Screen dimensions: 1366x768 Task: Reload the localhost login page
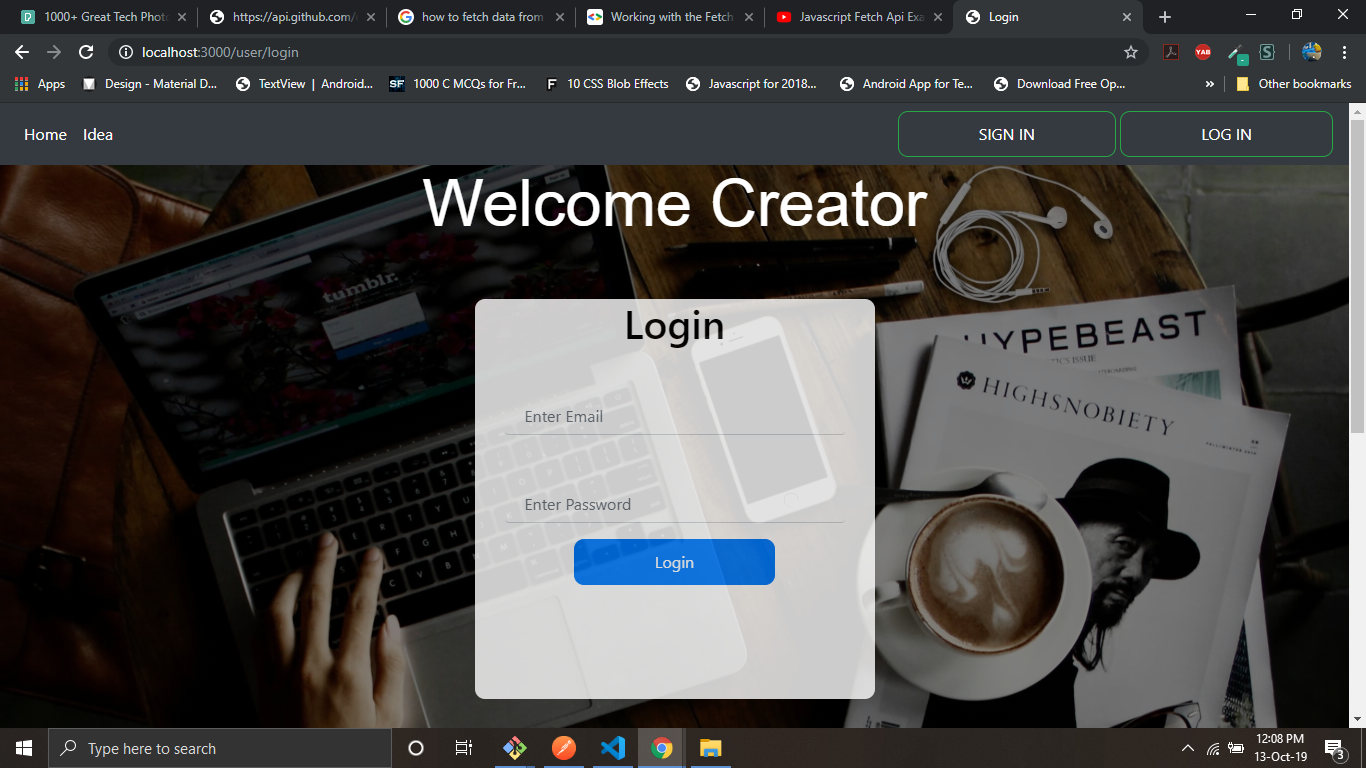click(86, 52)
